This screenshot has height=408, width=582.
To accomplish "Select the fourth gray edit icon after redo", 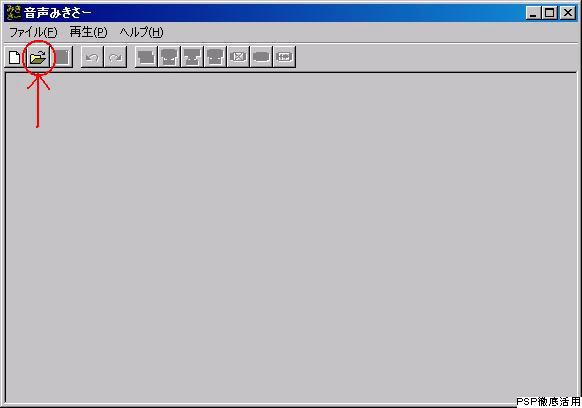I will click(x=215, y=57).
